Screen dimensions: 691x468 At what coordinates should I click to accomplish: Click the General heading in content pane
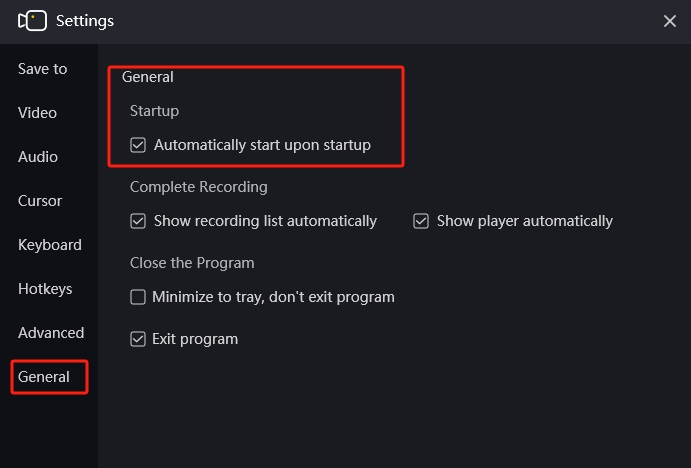148,77
